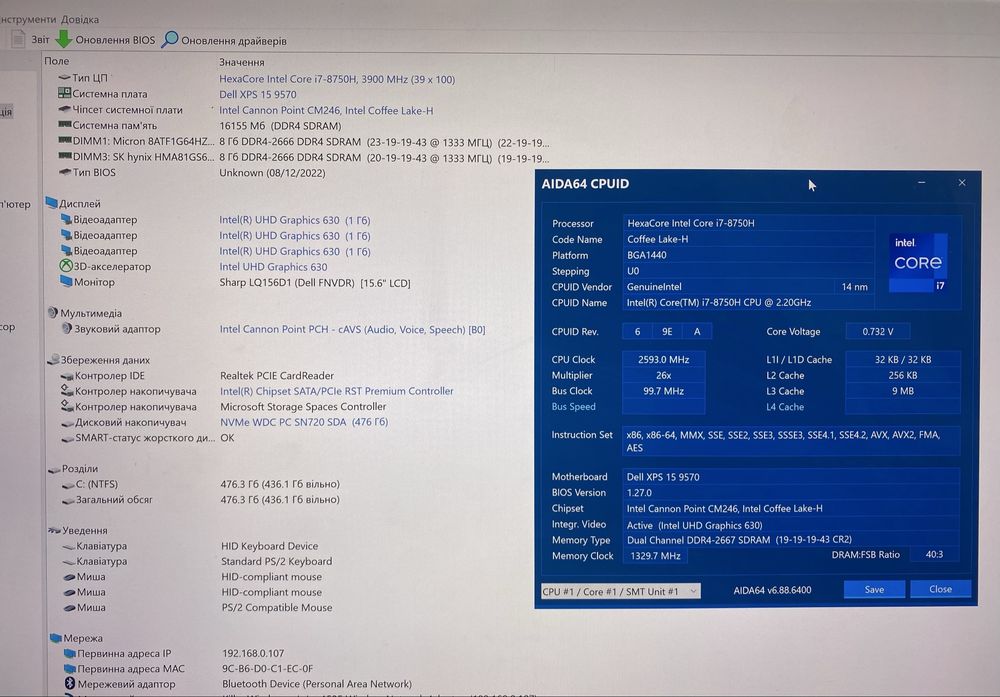The height and width of the screenshot is (697, 1000).
Task: Select the Тип BIOS row
Action: pyautogui.click(x=191, y=172)
